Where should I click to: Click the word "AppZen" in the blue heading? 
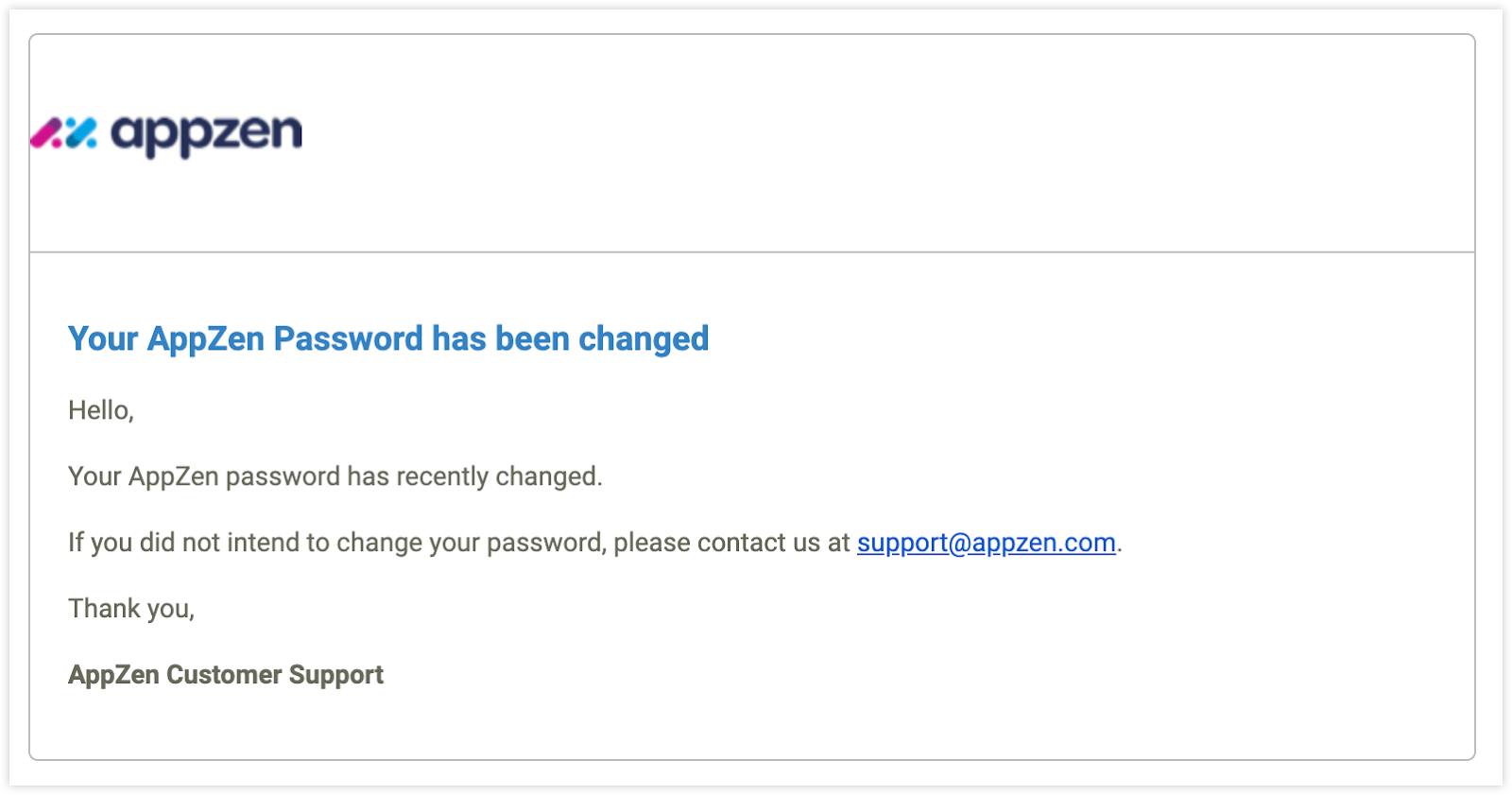tap(206, 338)
